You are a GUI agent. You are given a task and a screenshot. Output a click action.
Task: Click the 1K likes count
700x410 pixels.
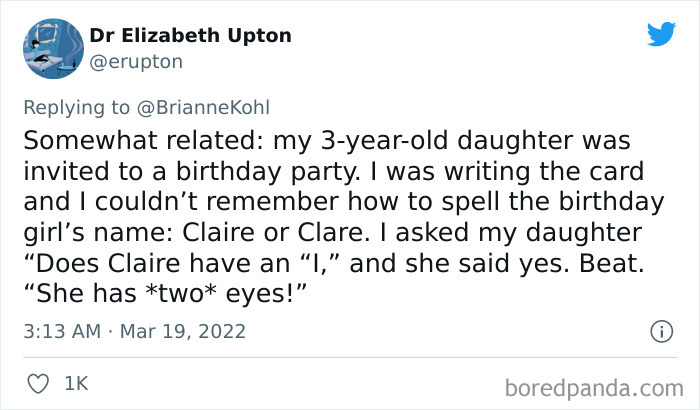tap(76, 384)
